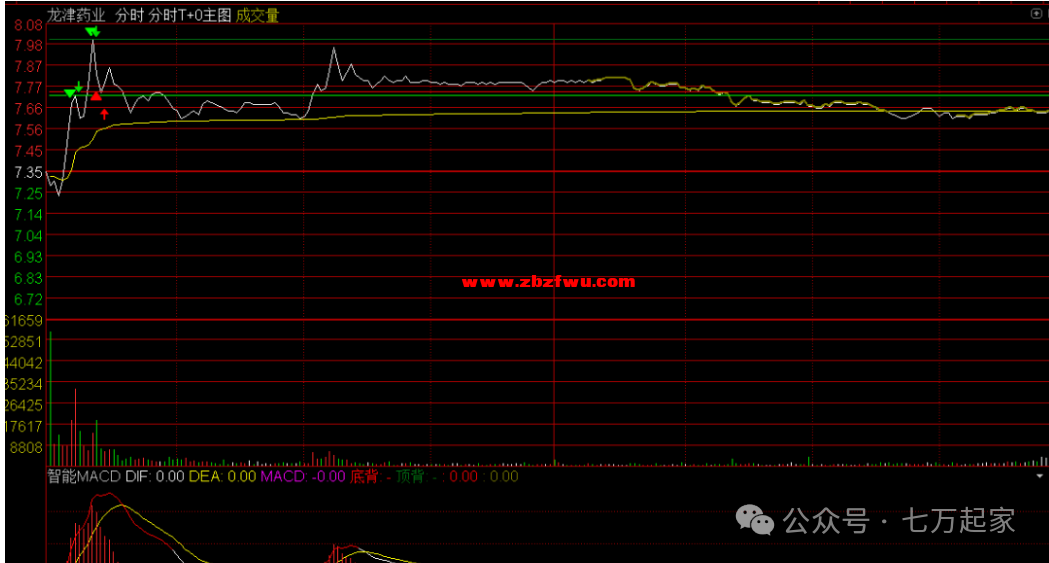Click the yellow DEA: 0.00 readout
The height and width of the screenshot is (563, 1049).
222,476
